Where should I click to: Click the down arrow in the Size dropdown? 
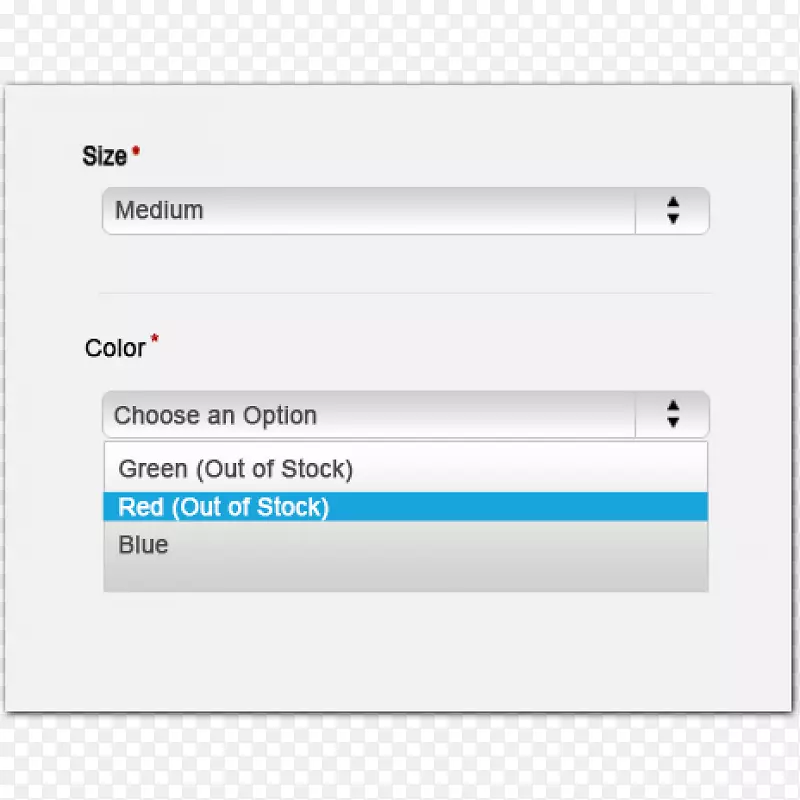point(673,218)
